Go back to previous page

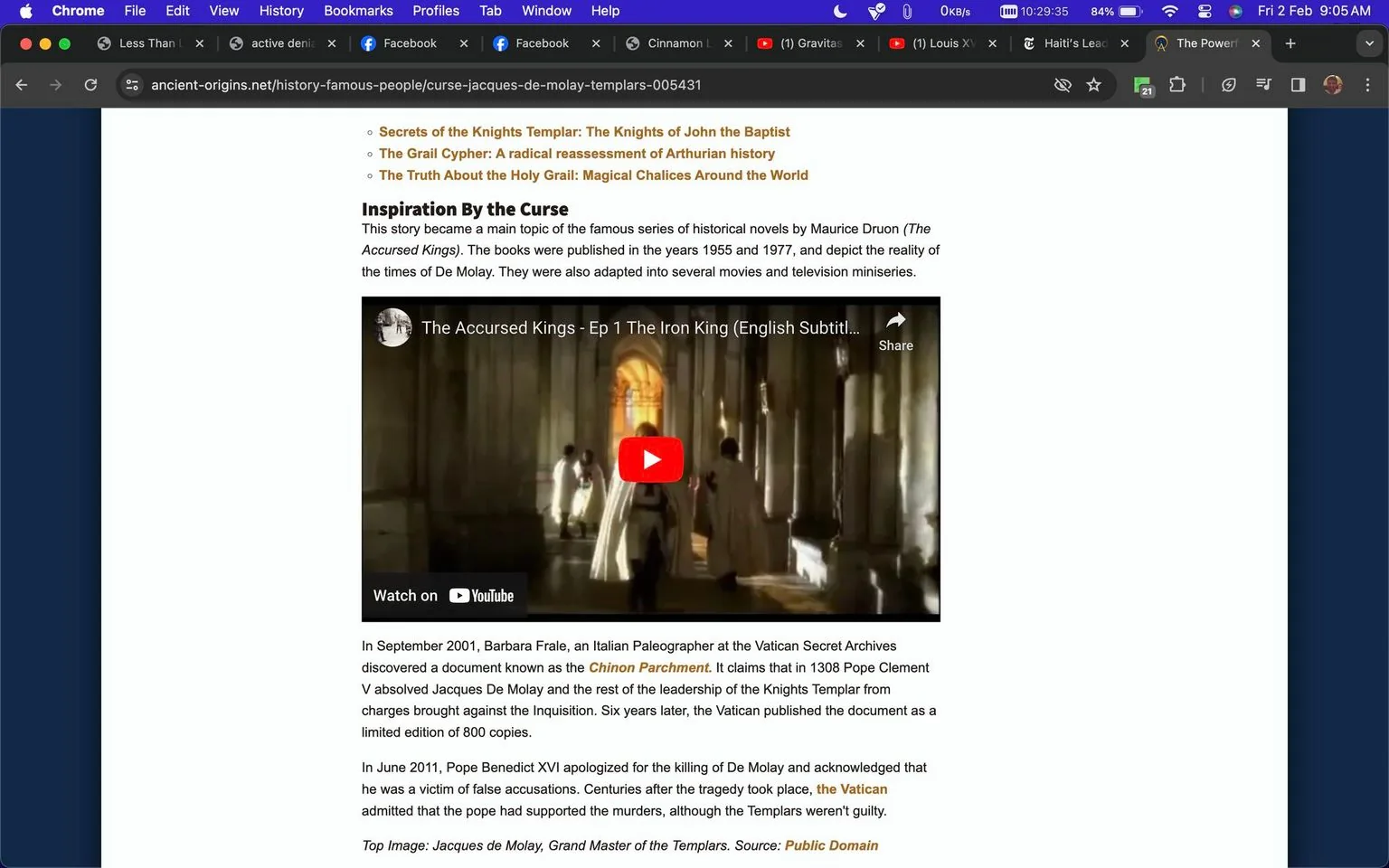(x=22, y=85)
